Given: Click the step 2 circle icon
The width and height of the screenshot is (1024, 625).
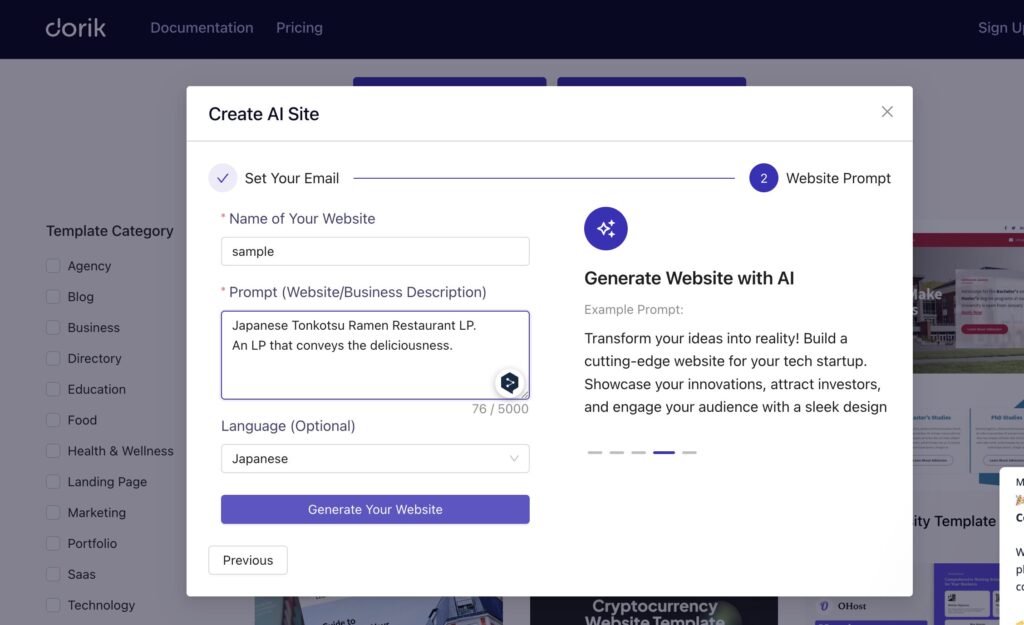Looking at the screenshot, I should [x=763, y=178].
